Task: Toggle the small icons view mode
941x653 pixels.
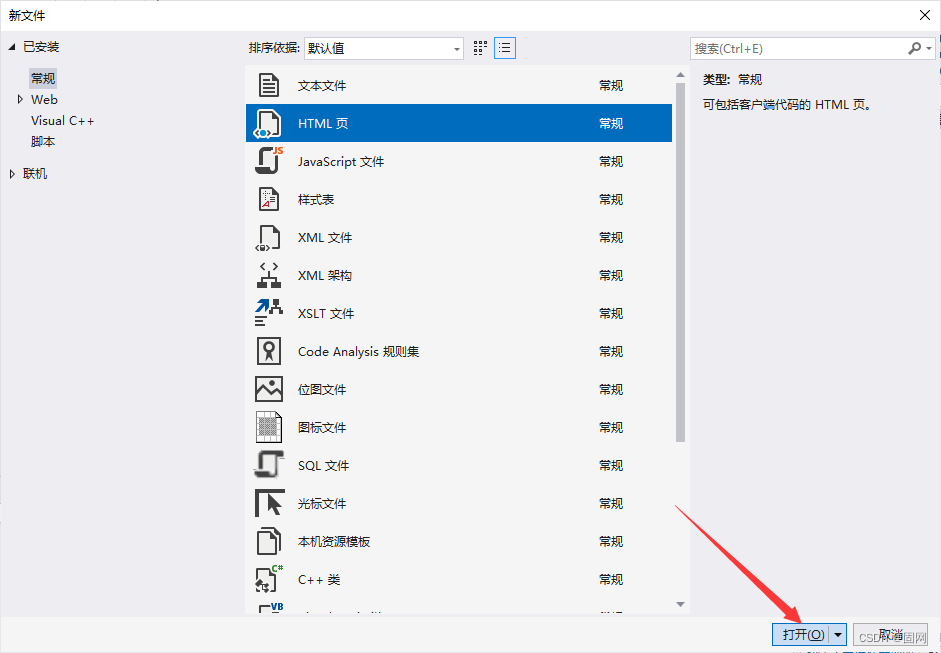Action: [x=478, y=47]
